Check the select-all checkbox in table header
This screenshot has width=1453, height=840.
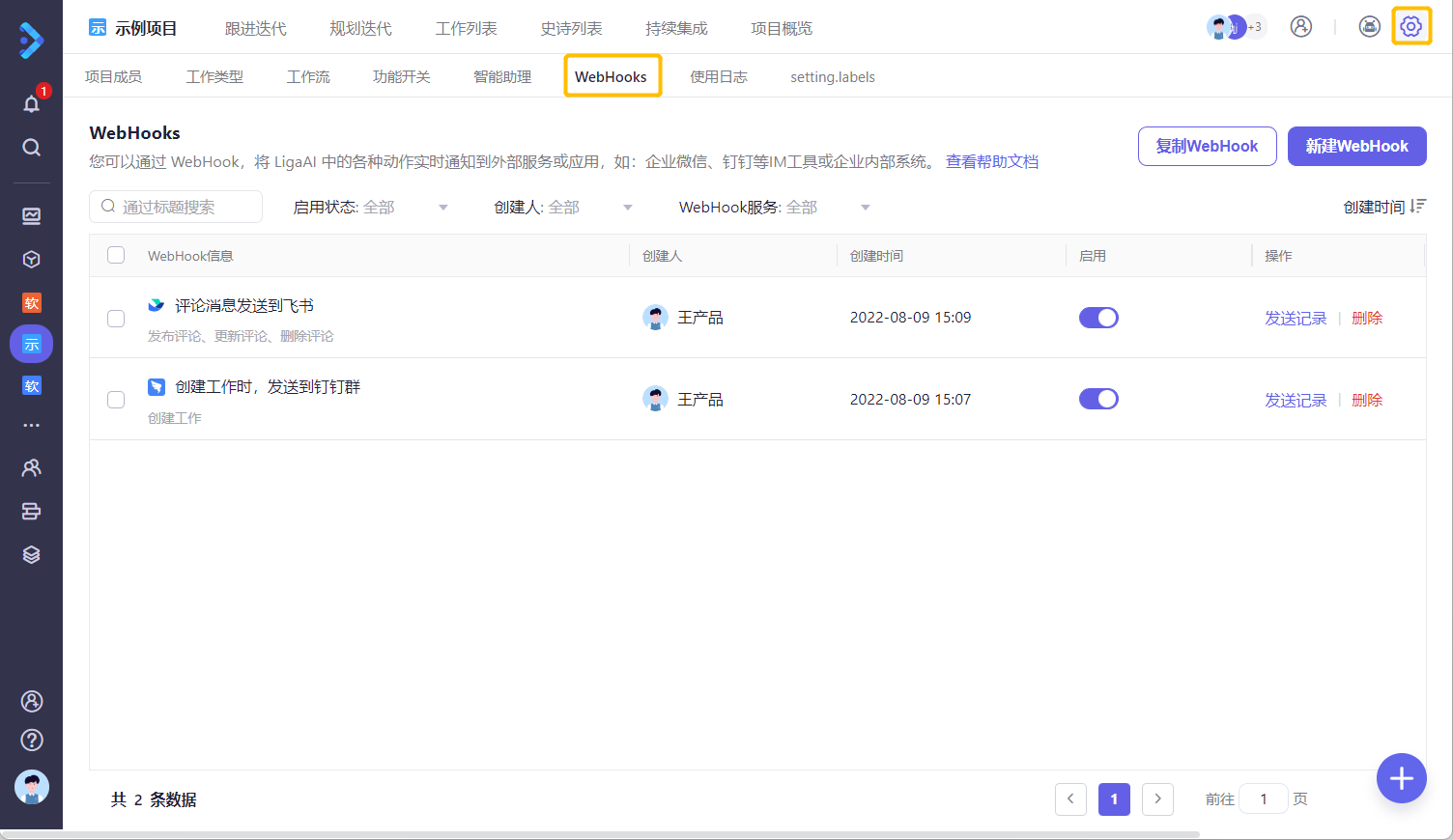[x=115, y=255]
